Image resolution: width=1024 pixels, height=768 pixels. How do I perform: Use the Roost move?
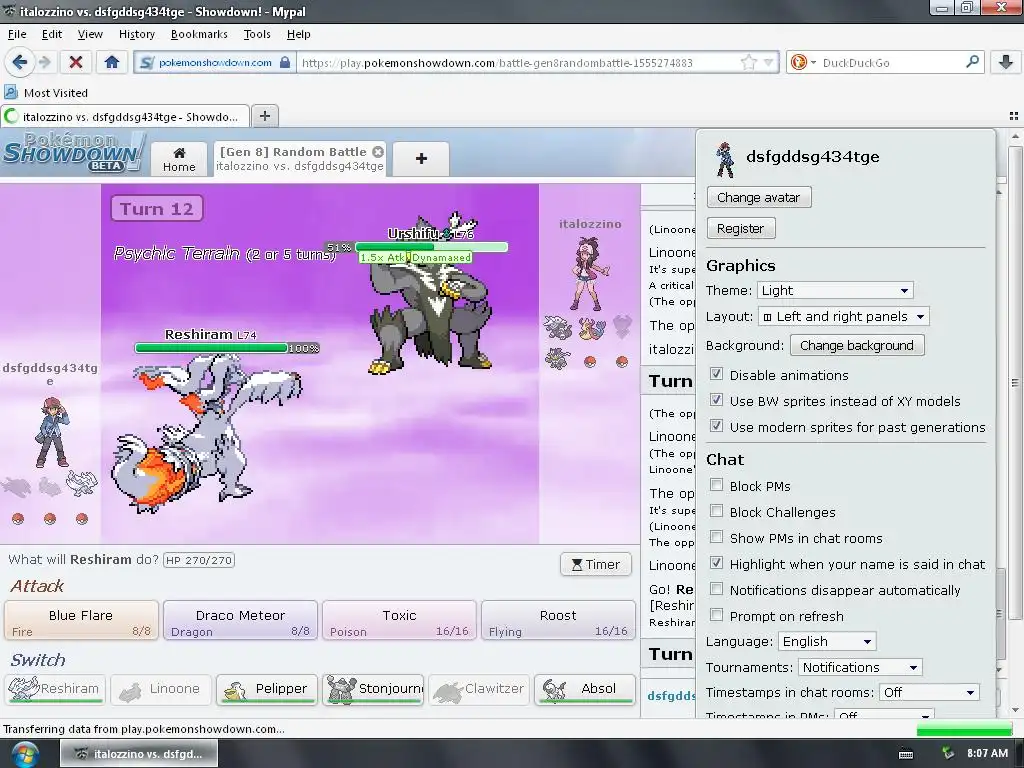[558, 620]
